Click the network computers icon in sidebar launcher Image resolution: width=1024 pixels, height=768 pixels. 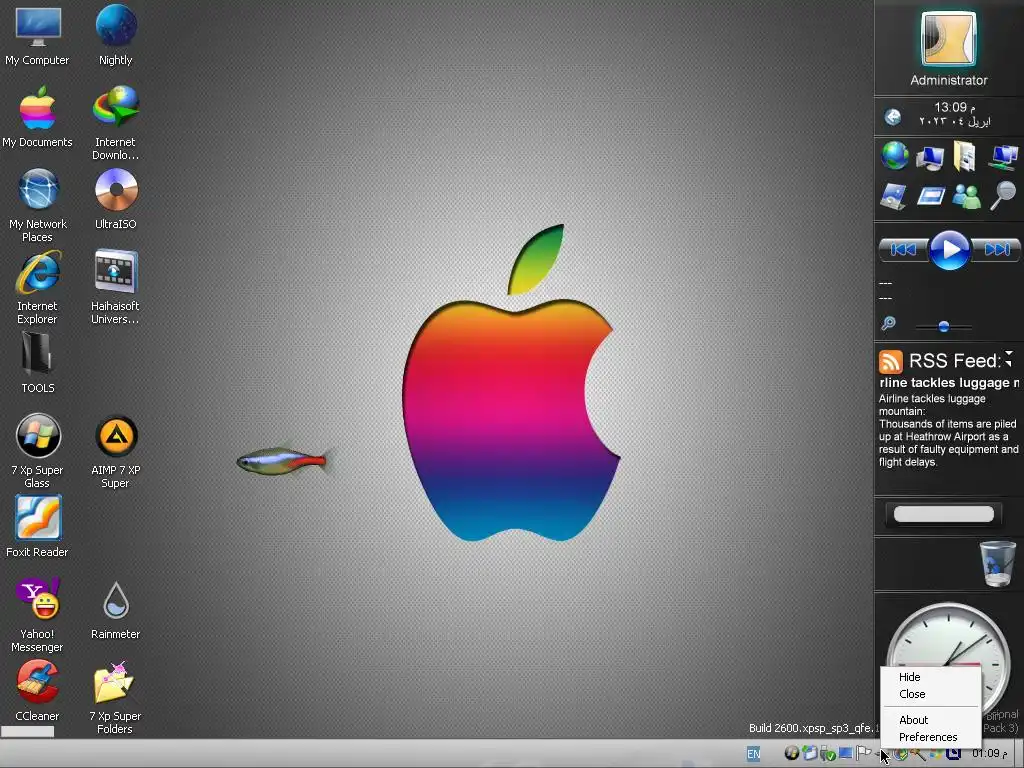[1003, 157]
